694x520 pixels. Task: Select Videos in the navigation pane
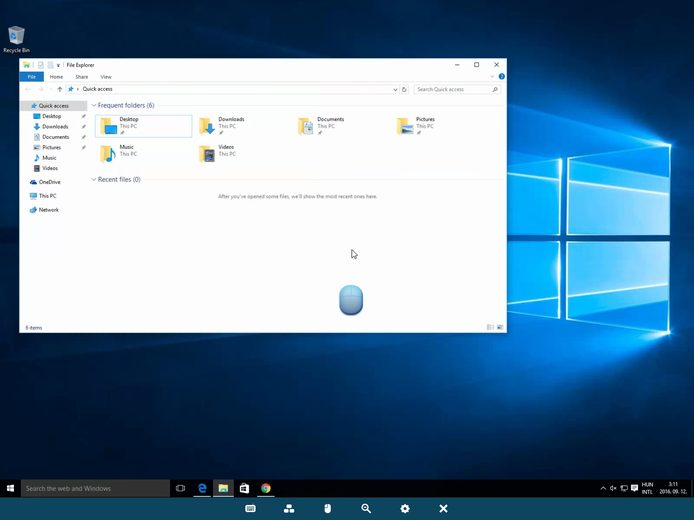point(50,168)
